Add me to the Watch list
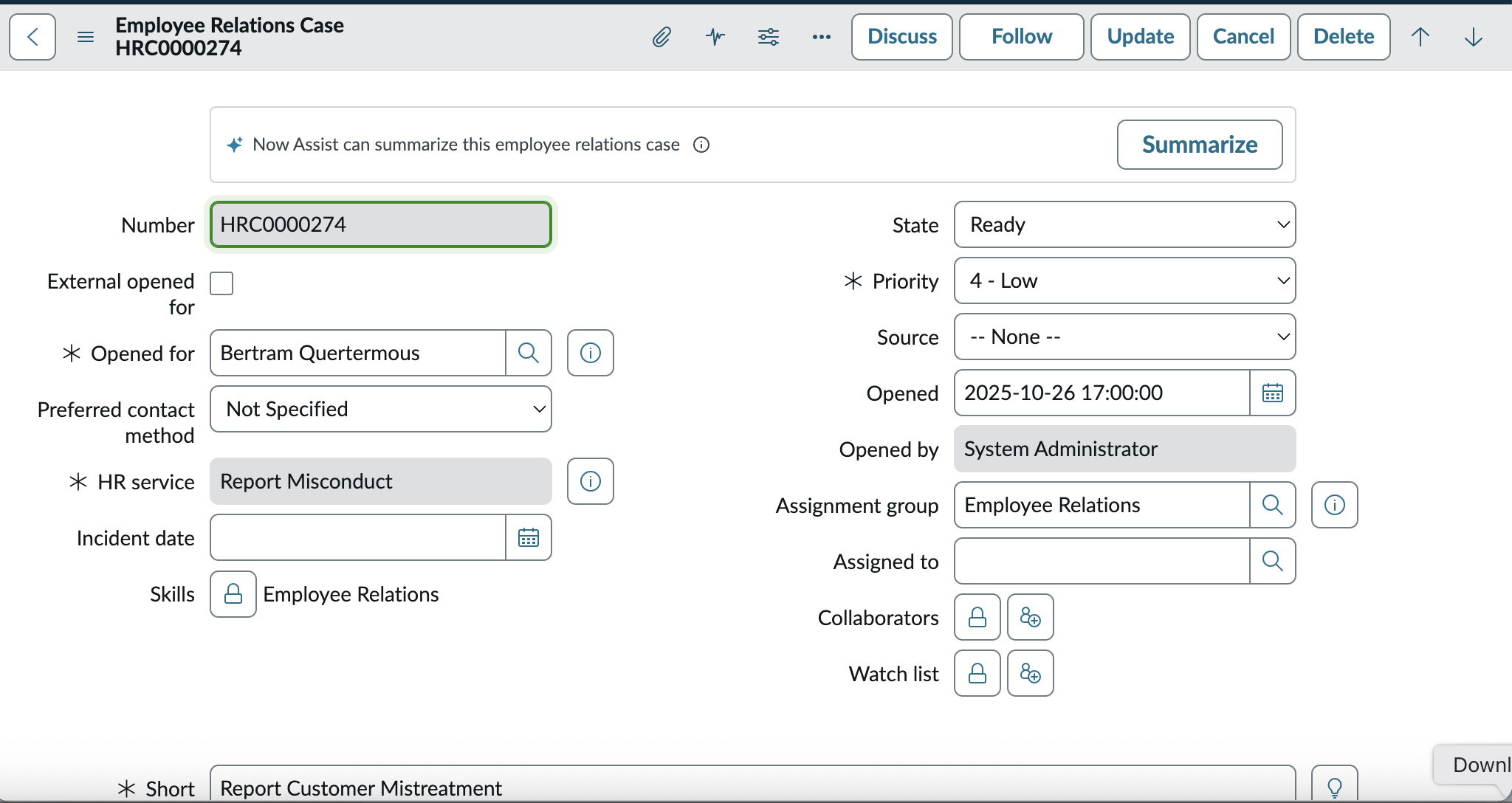 pos(1031,673)
